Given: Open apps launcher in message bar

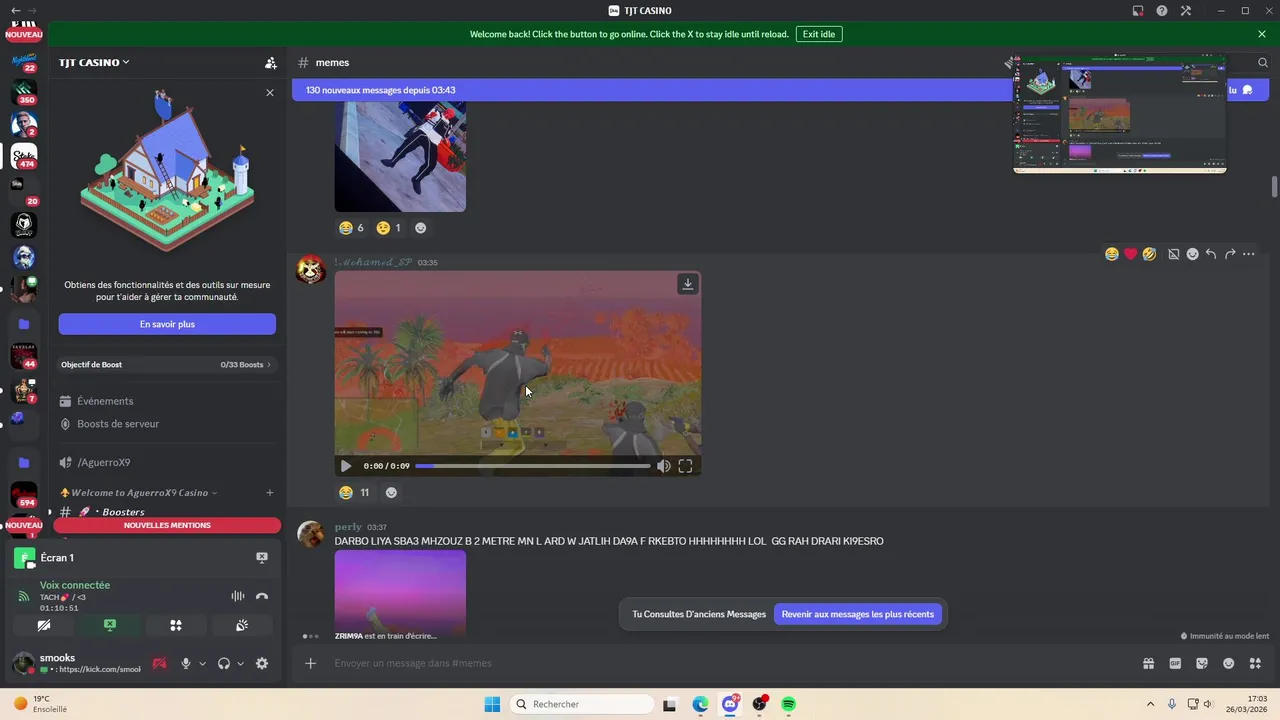Looking at the screenshot, I should (1255, 663).
